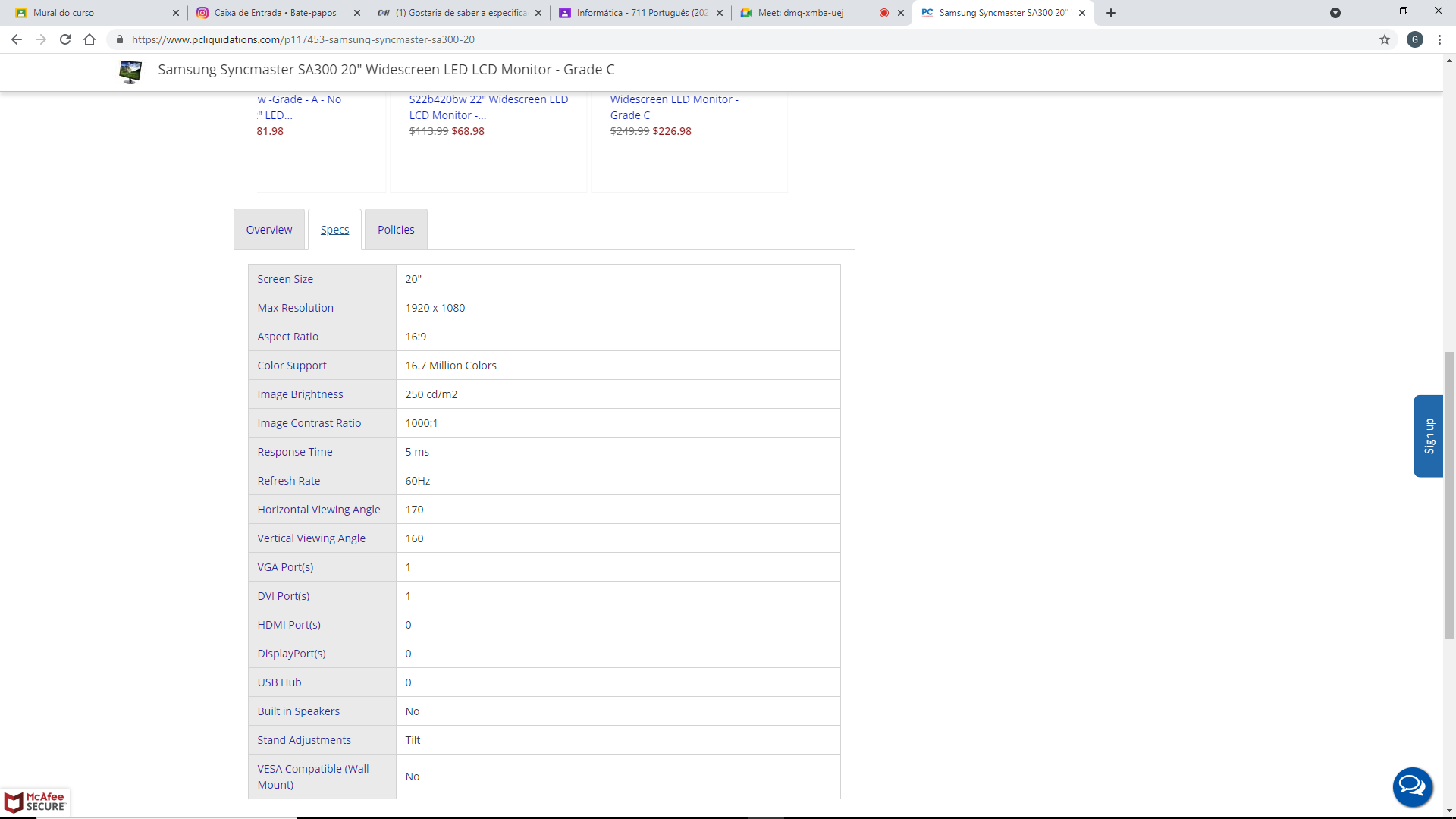Open the Sign up side panel
Screen dimensions: 1456x819
(1429, 436)
